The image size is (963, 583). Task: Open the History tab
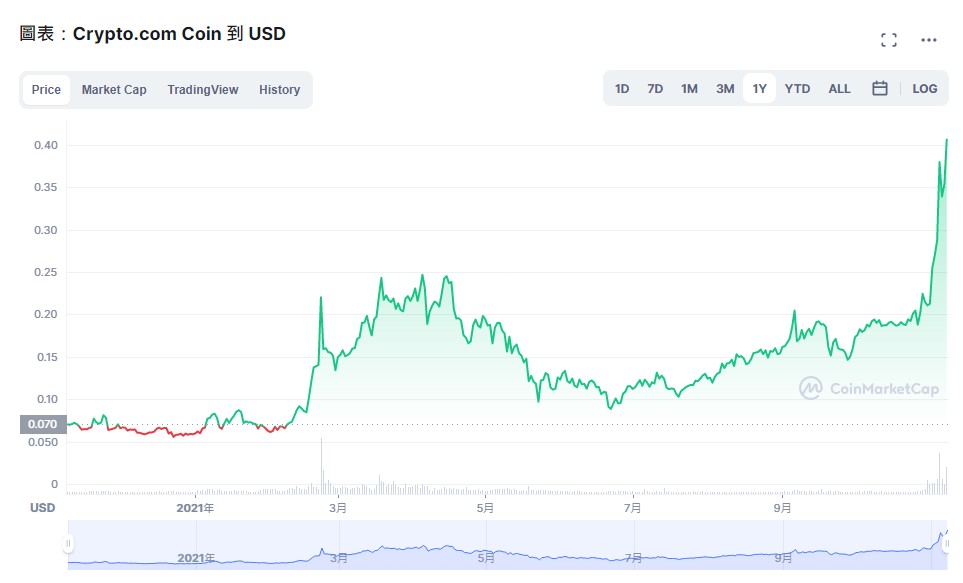(x=279, y=90)
